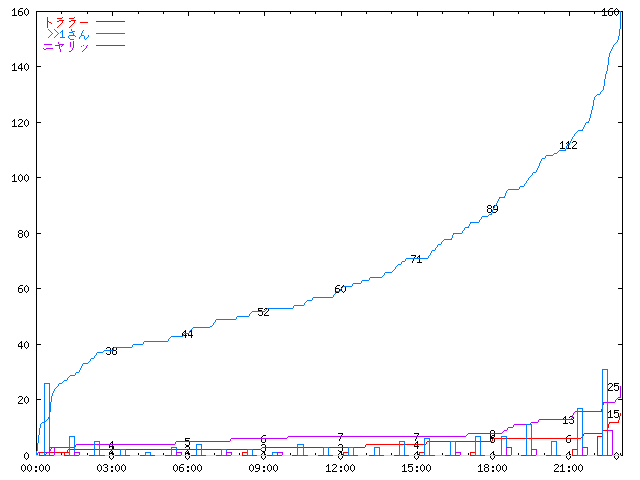Click the data label 112 on blue curve

pyautogui.click(x=568, y=145)
